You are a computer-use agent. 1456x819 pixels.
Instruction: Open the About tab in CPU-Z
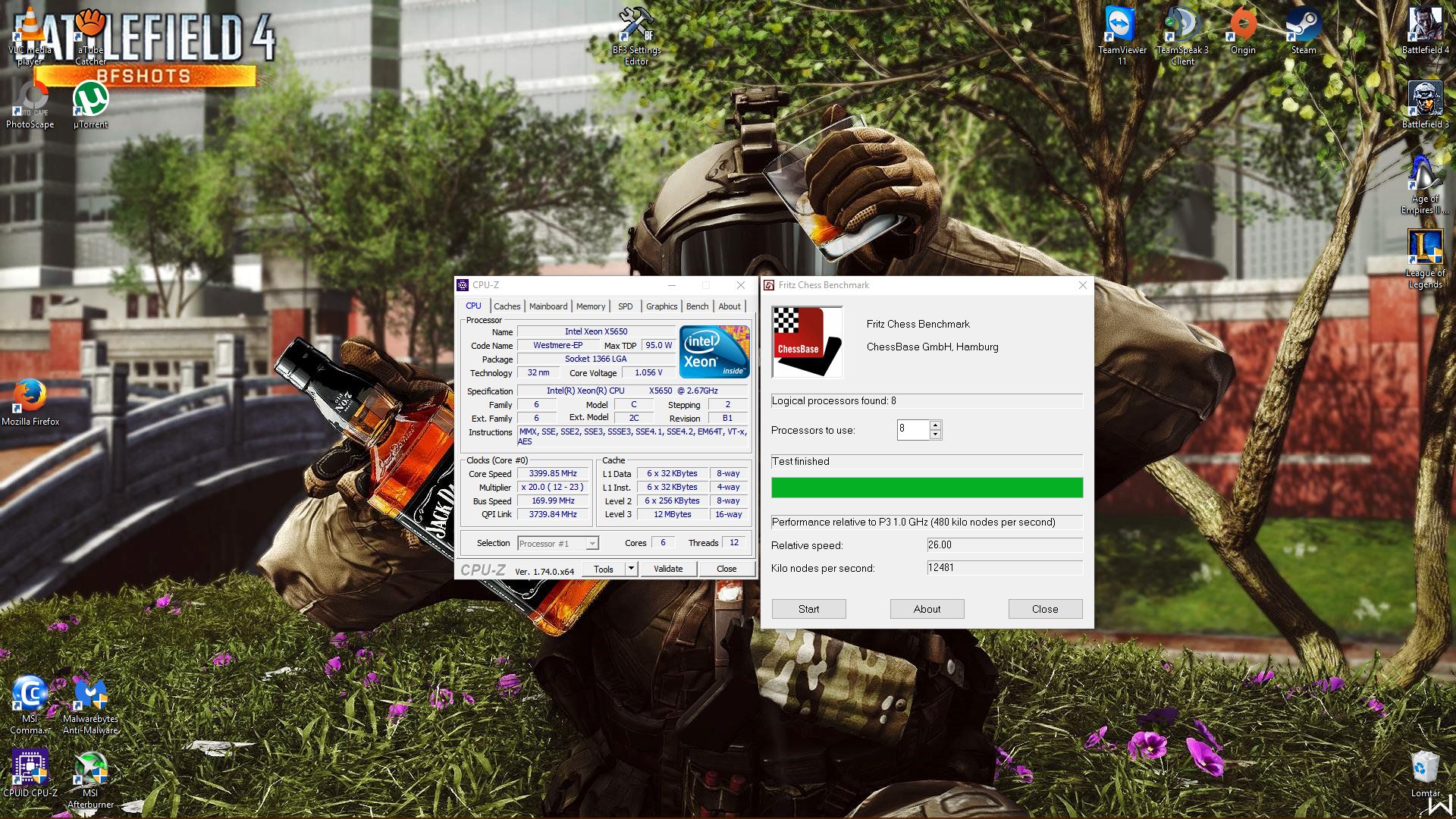[730, 306]
